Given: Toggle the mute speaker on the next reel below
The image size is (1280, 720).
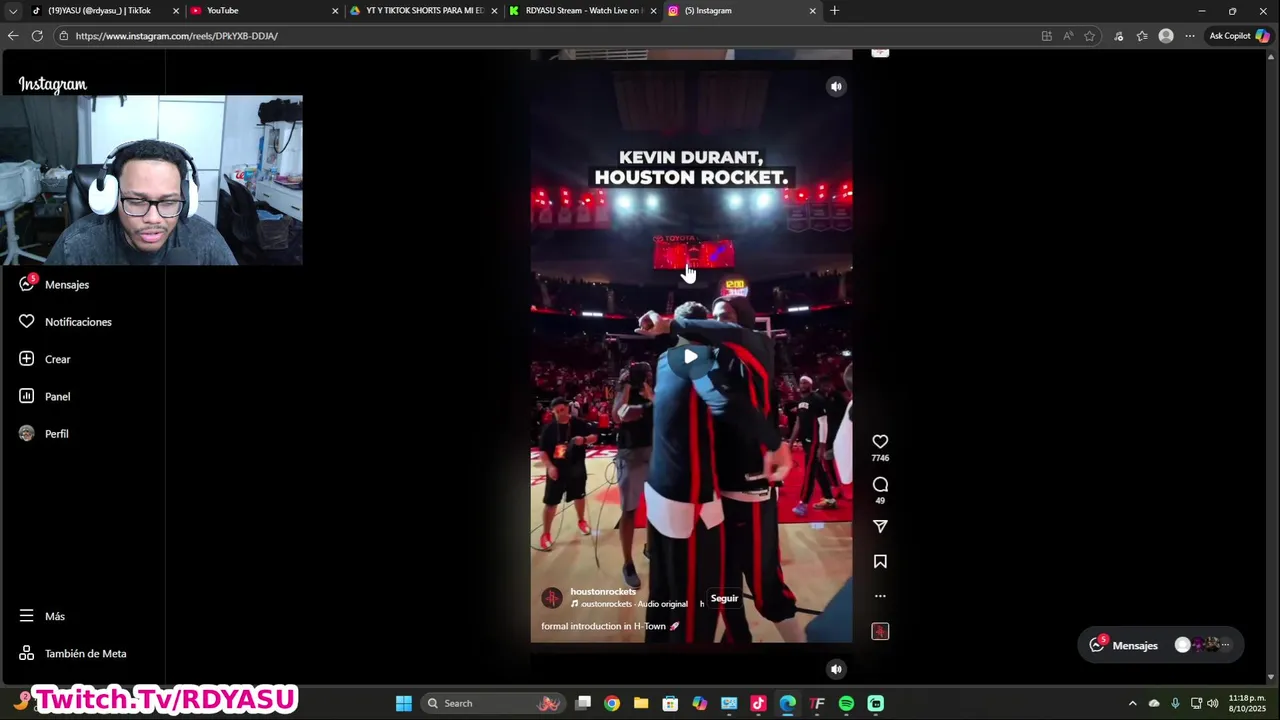Looking at the screenshot, I should click(x=836, y=669).
